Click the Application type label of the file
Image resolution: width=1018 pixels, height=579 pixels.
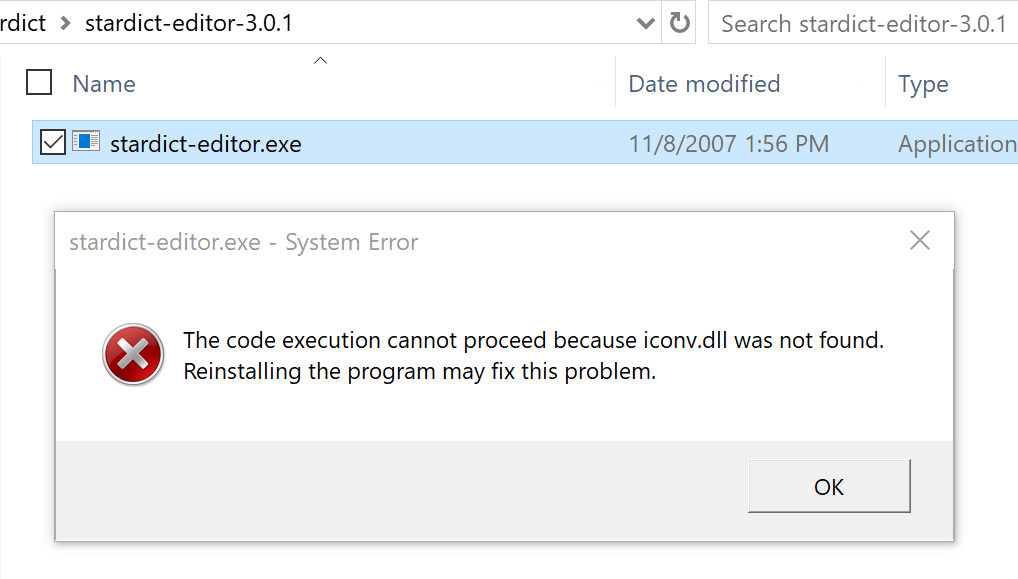point(956,142)
